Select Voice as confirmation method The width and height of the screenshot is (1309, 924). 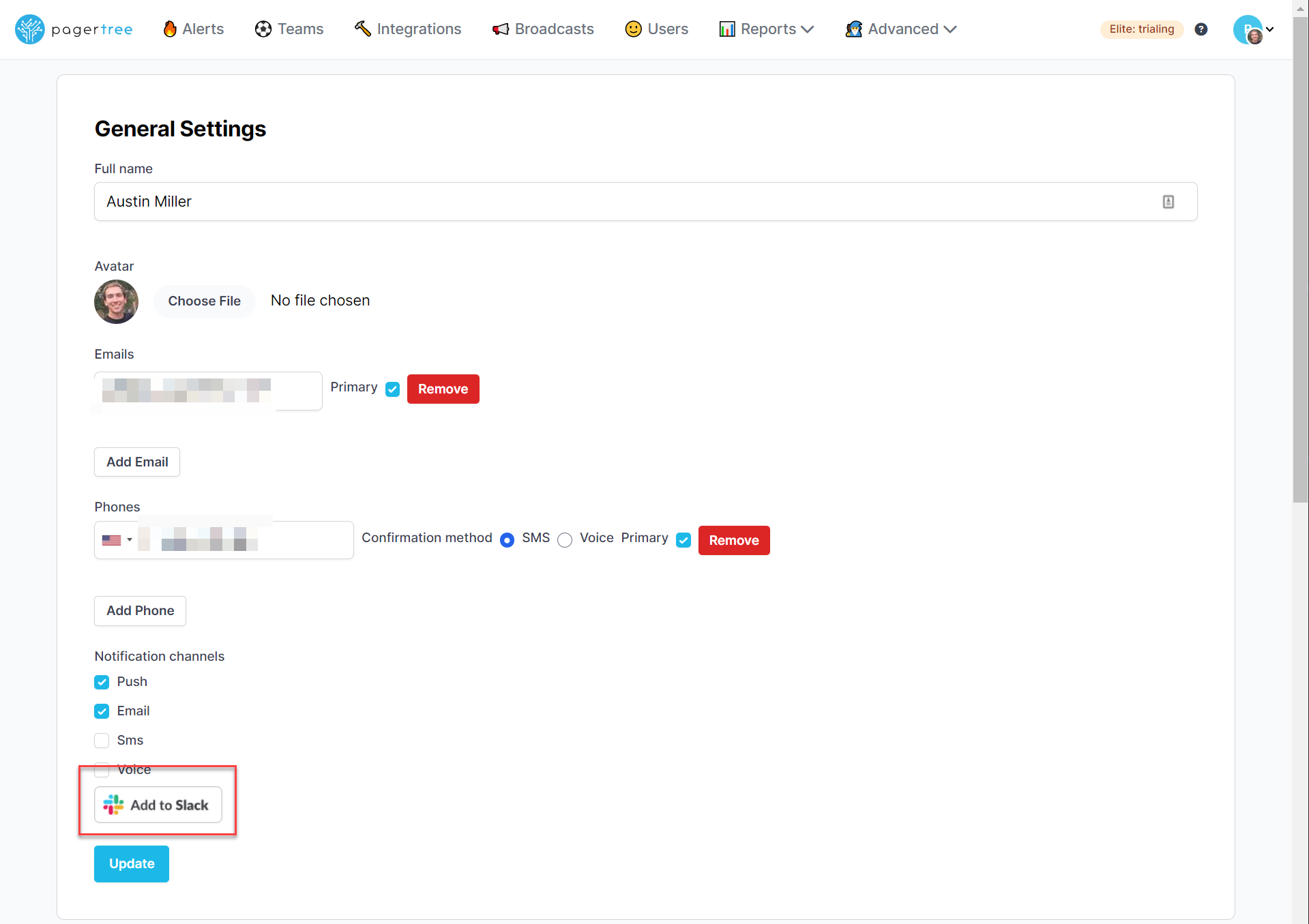(565, 540)
